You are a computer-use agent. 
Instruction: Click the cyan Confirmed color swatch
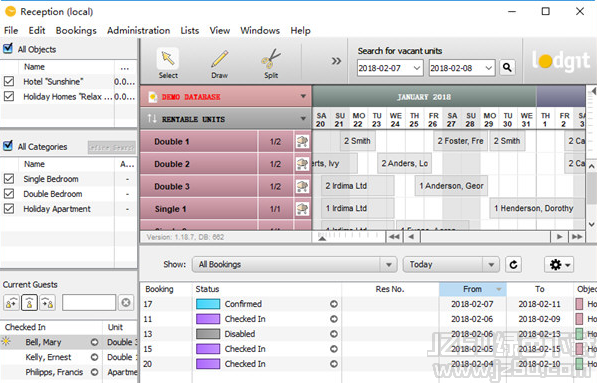tap(208, 304)
